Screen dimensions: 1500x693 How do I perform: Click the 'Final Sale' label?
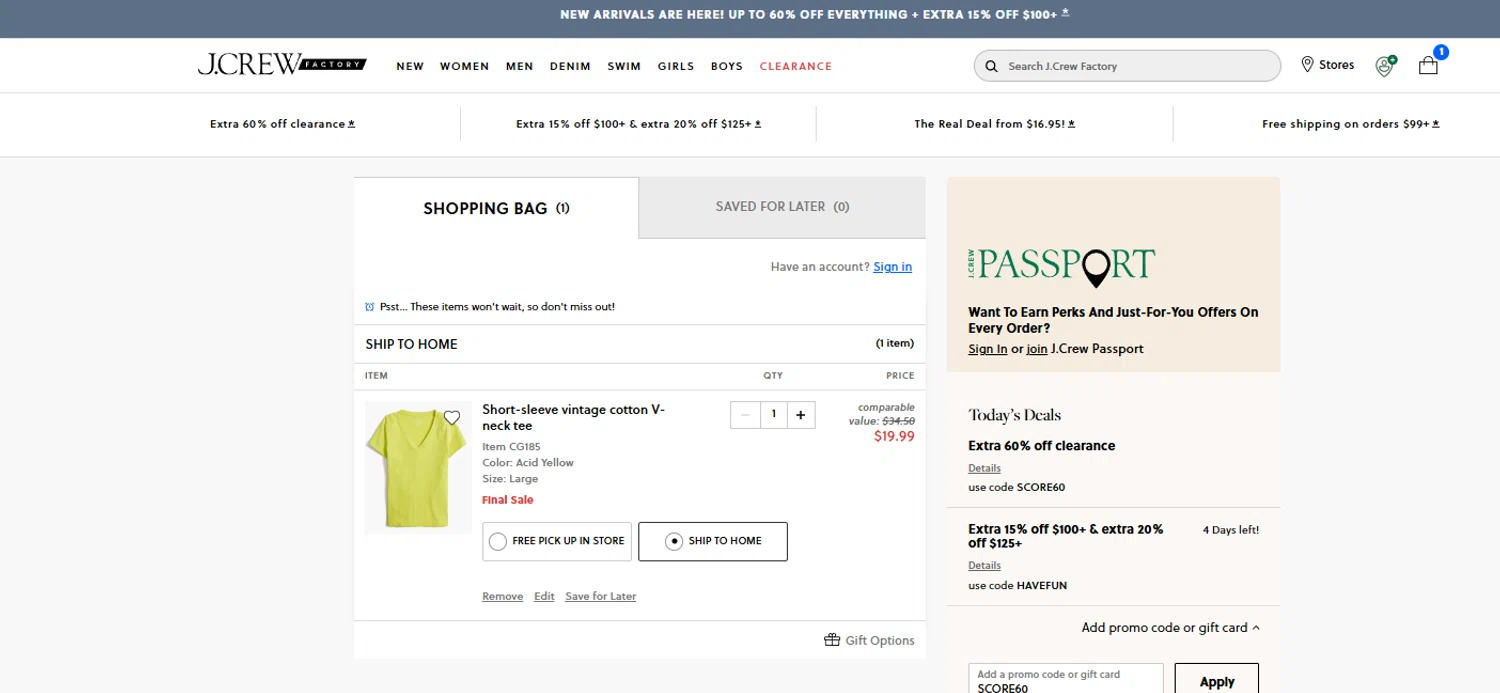click(508, 500)
